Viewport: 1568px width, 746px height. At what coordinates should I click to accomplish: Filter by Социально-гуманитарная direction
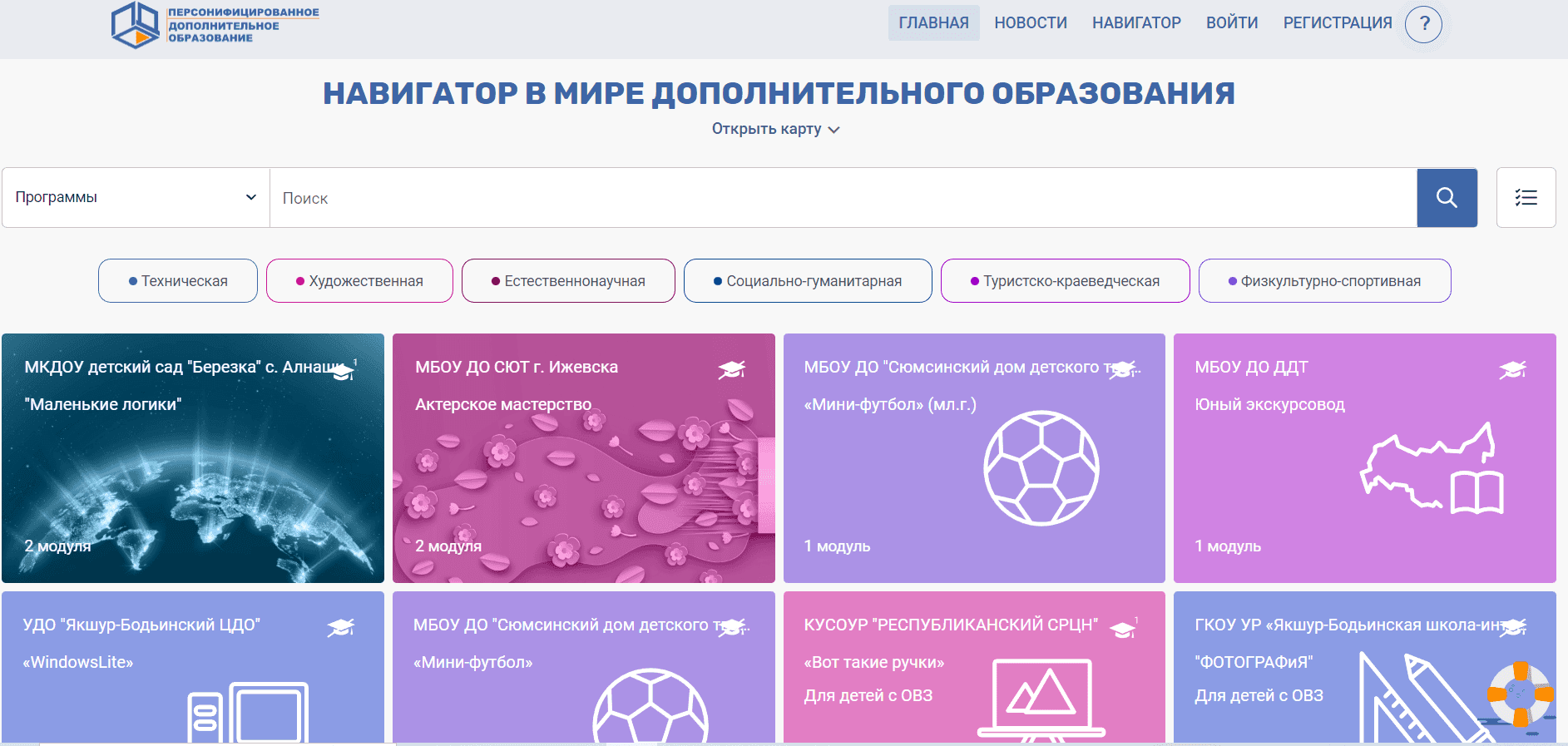(x=808, y=281)
